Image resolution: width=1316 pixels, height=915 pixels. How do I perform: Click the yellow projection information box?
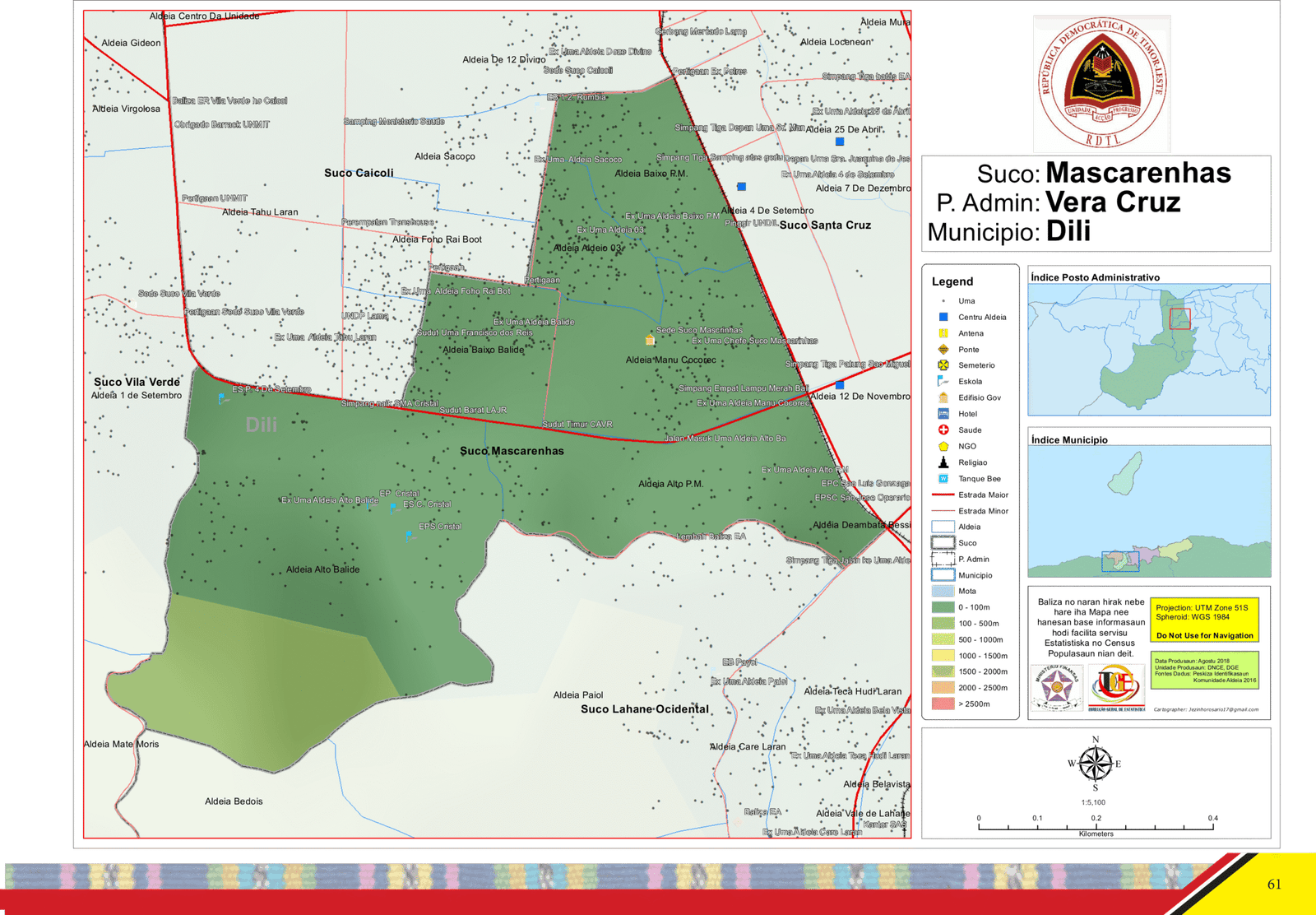tap(1204, 620)
